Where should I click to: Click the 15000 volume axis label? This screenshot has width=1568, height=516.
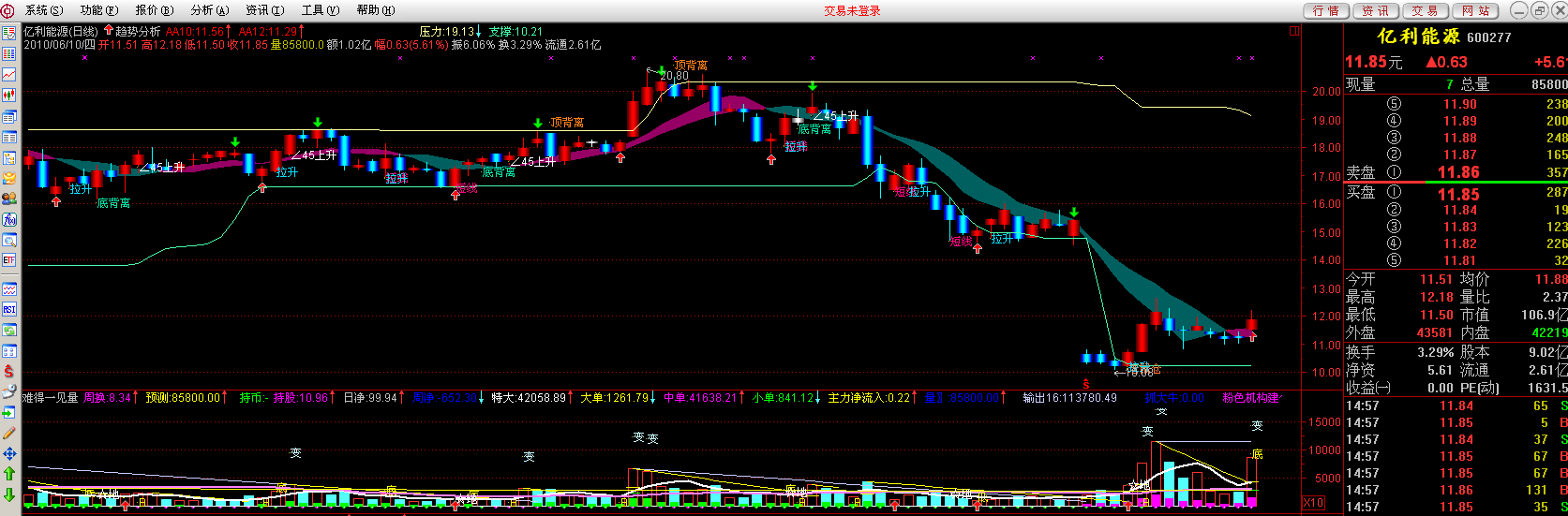(x=1324, y=422)
